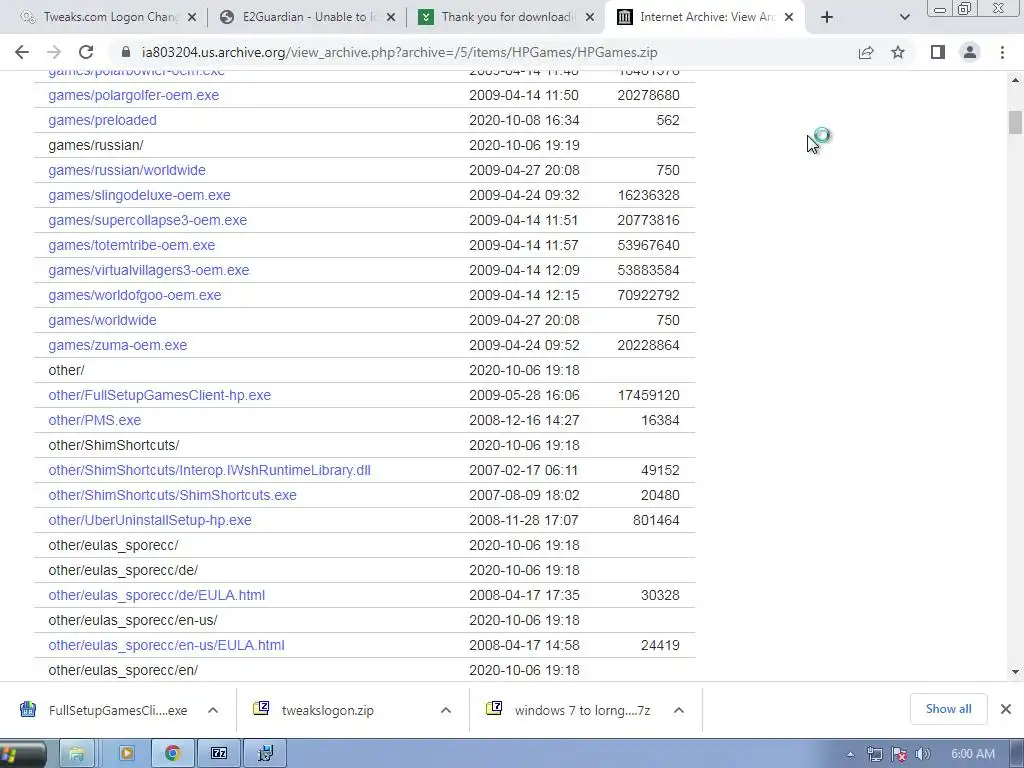Screen dimensions: 1024x768
Task: Open Windows Media Player from taskbar
Action: click(x=126, y=754)
